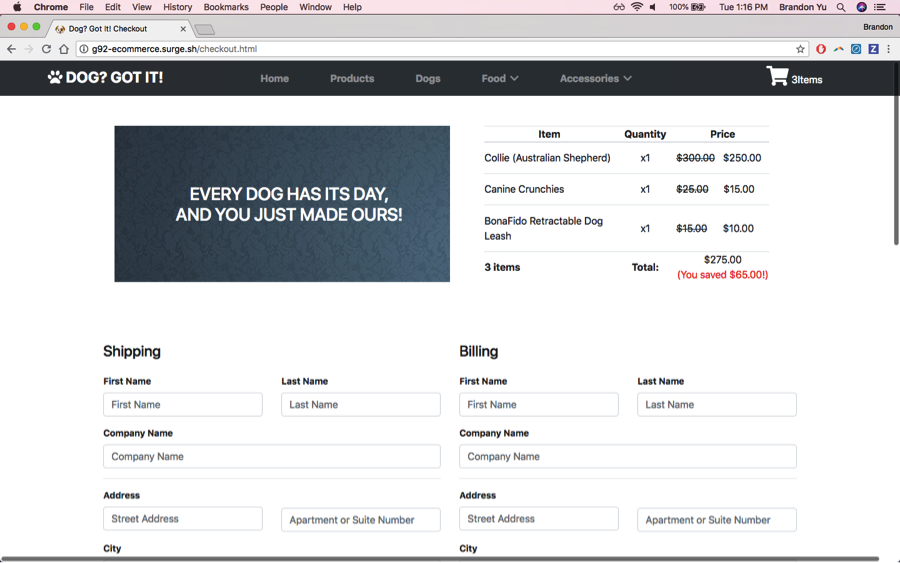900x563 pixels.
Task: Expand the Accessories dropdown
Action: pos(596,79)
